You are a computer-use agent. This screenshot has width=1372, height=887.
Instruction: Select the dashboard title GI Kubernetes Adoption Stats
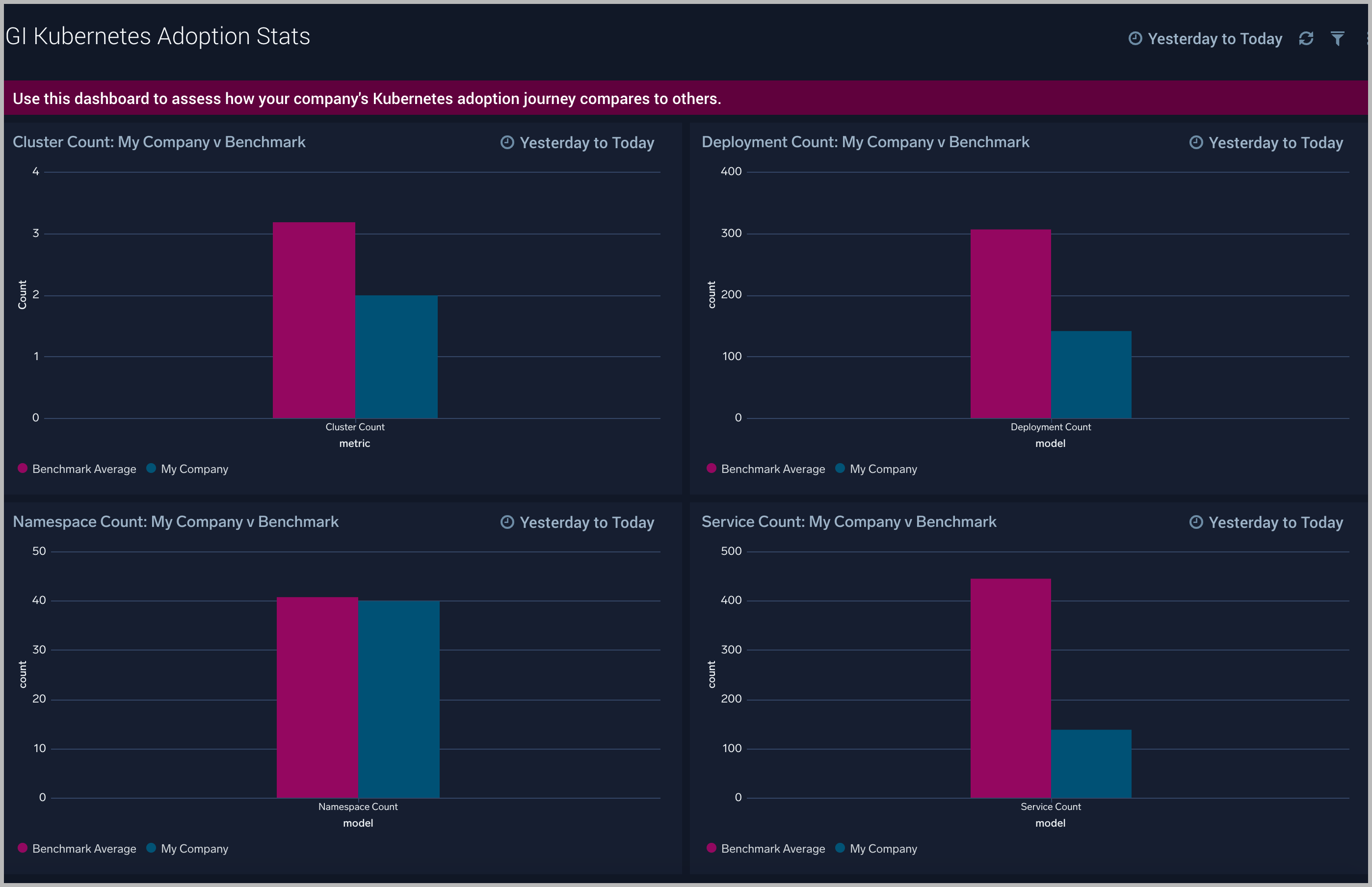pyautogui.click(x=157, y=36)
